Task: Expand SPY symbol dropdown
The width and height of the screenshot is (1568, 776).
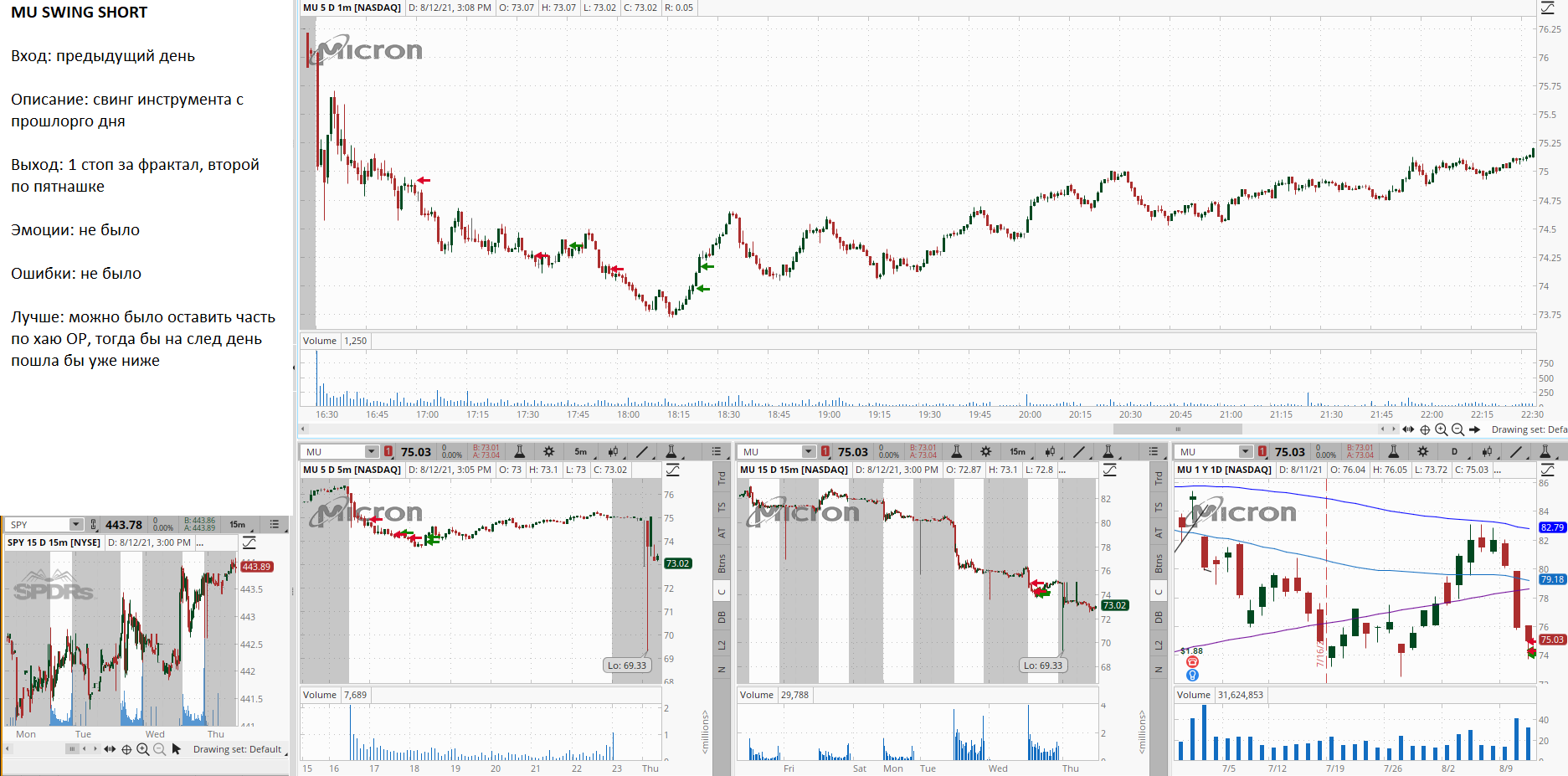Action: [x=76, y=525]
